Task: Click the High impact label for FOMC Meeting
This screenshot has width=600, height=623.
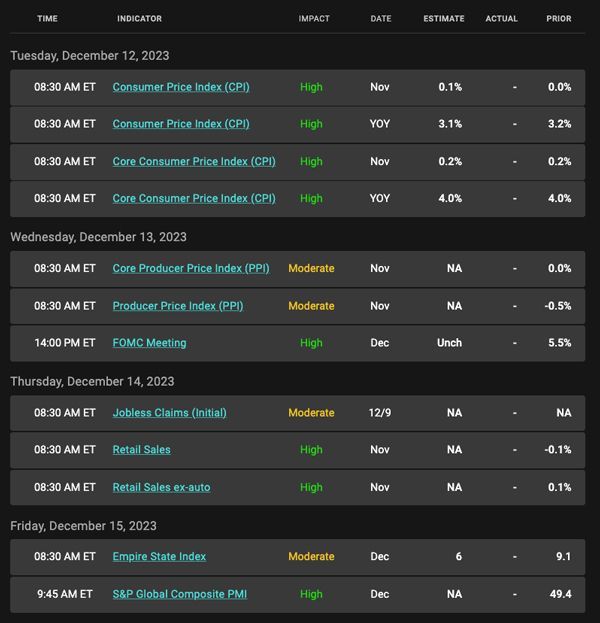Action: point(311,343)
